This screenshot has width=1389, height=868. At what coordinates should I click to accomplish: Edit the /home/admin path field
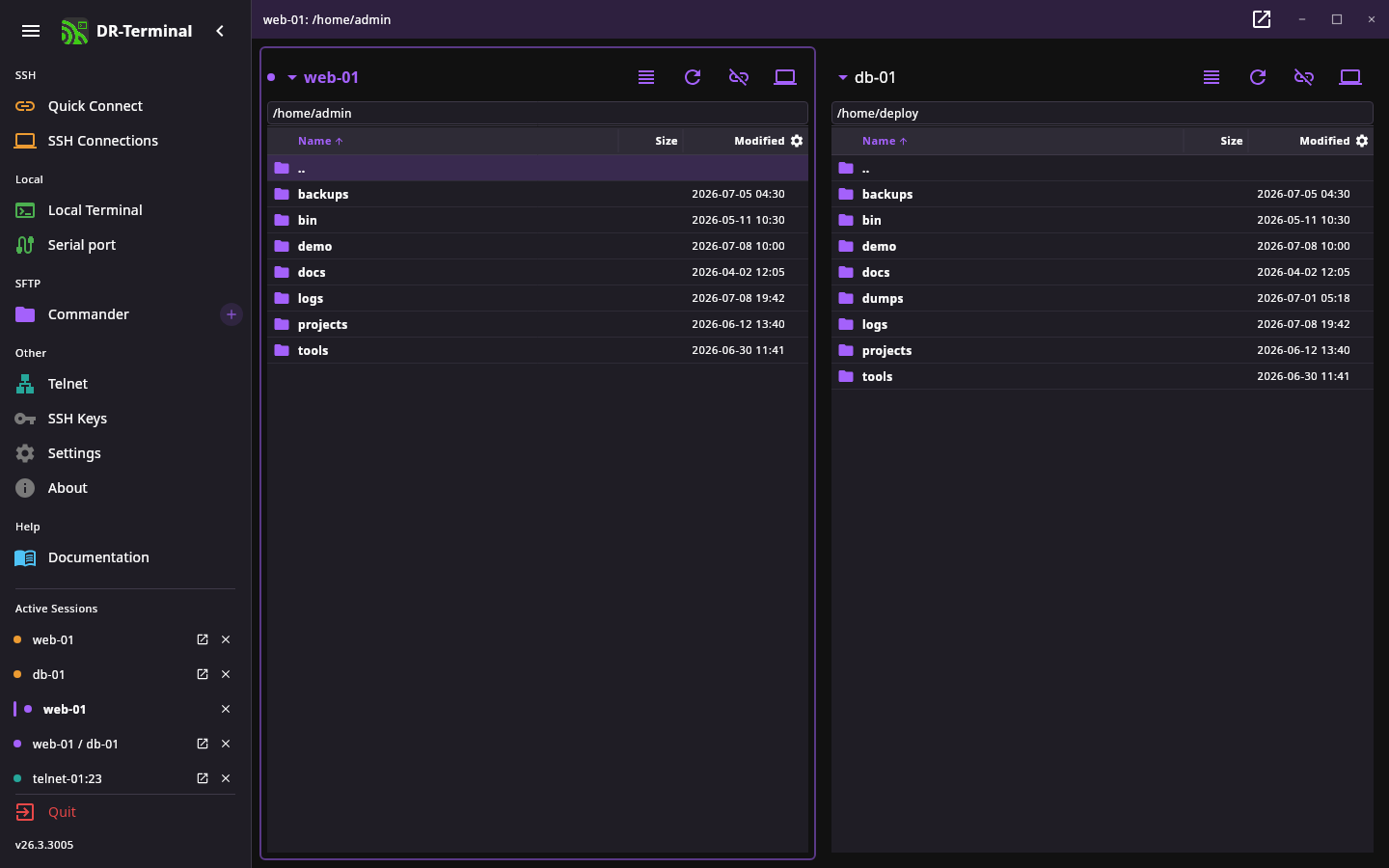pos(537,113)
